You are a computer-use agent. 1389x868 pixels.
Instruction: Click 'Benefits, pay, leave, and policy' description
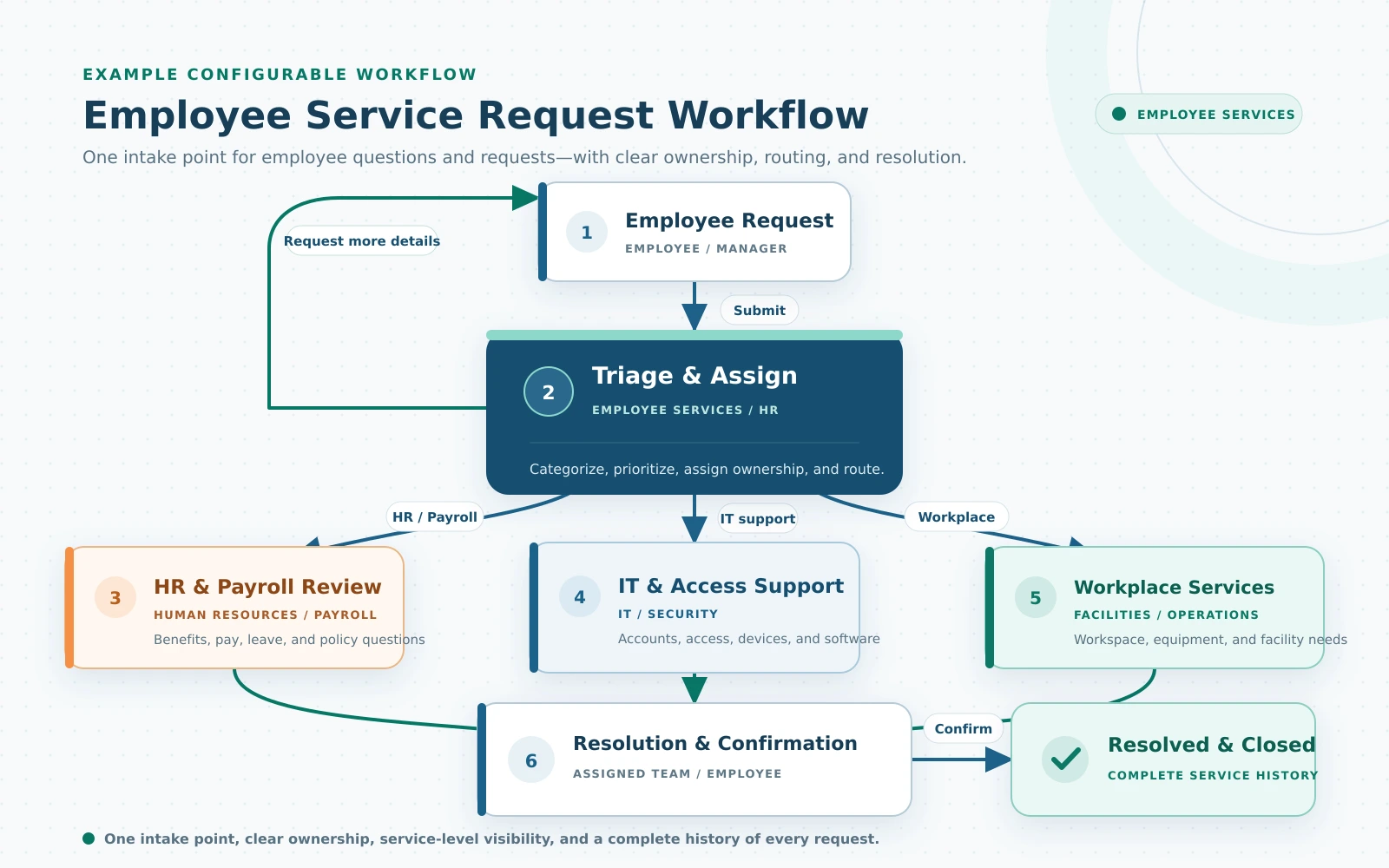click(289, 640)
